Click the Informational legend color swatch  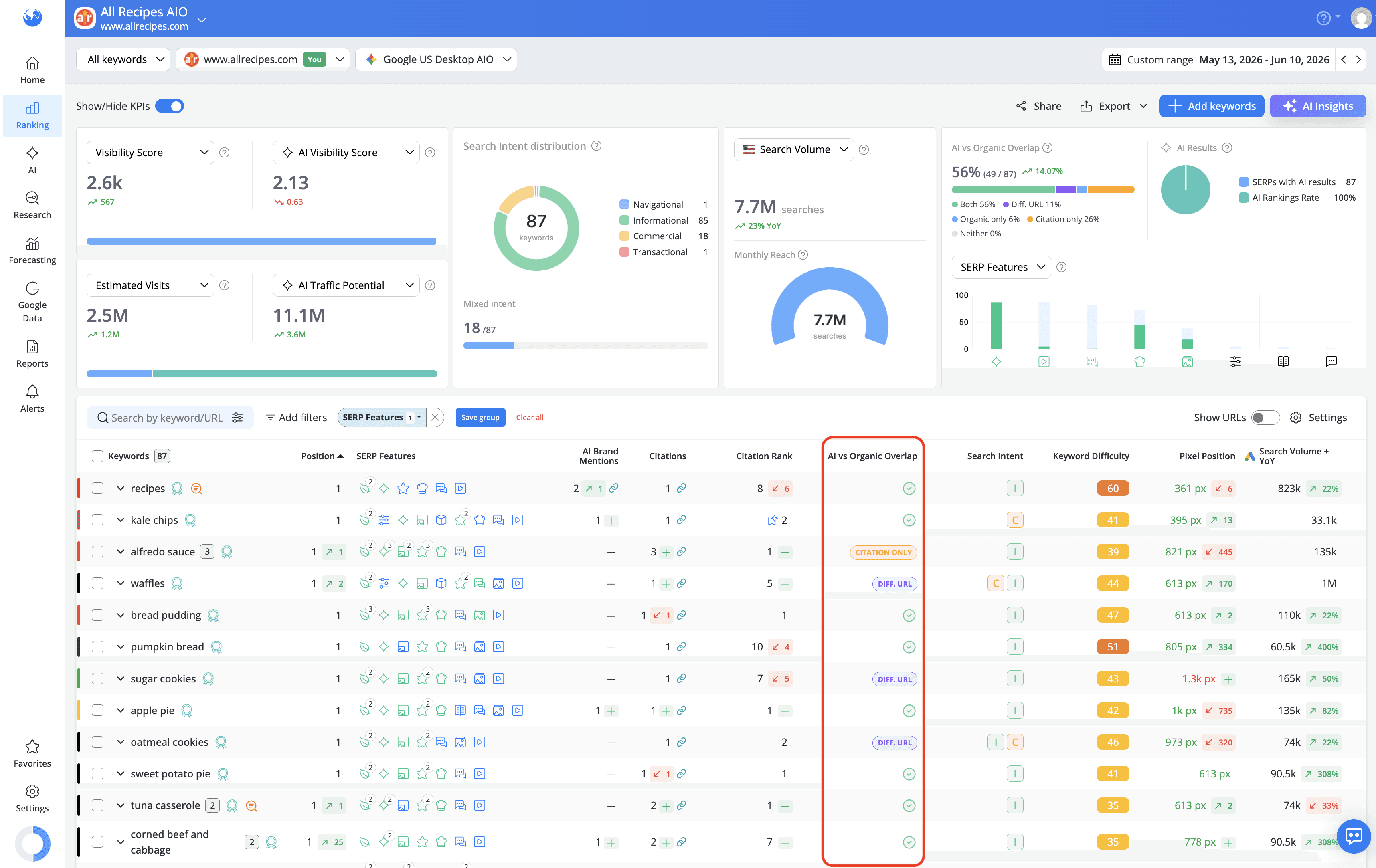tap(624, 220)
